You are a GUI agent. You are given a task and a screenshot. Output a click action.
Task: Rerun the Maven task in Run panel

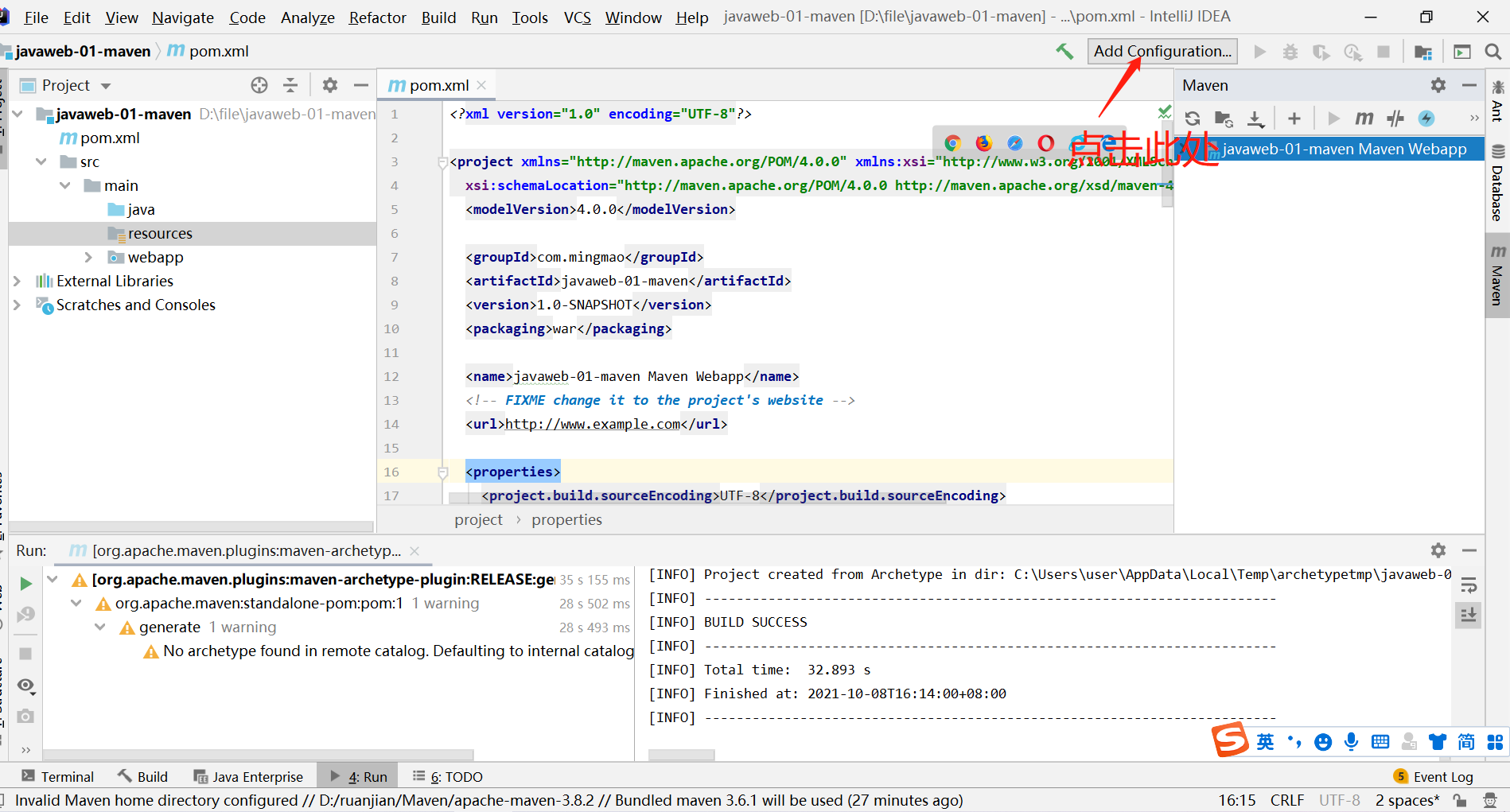[25, 584]
